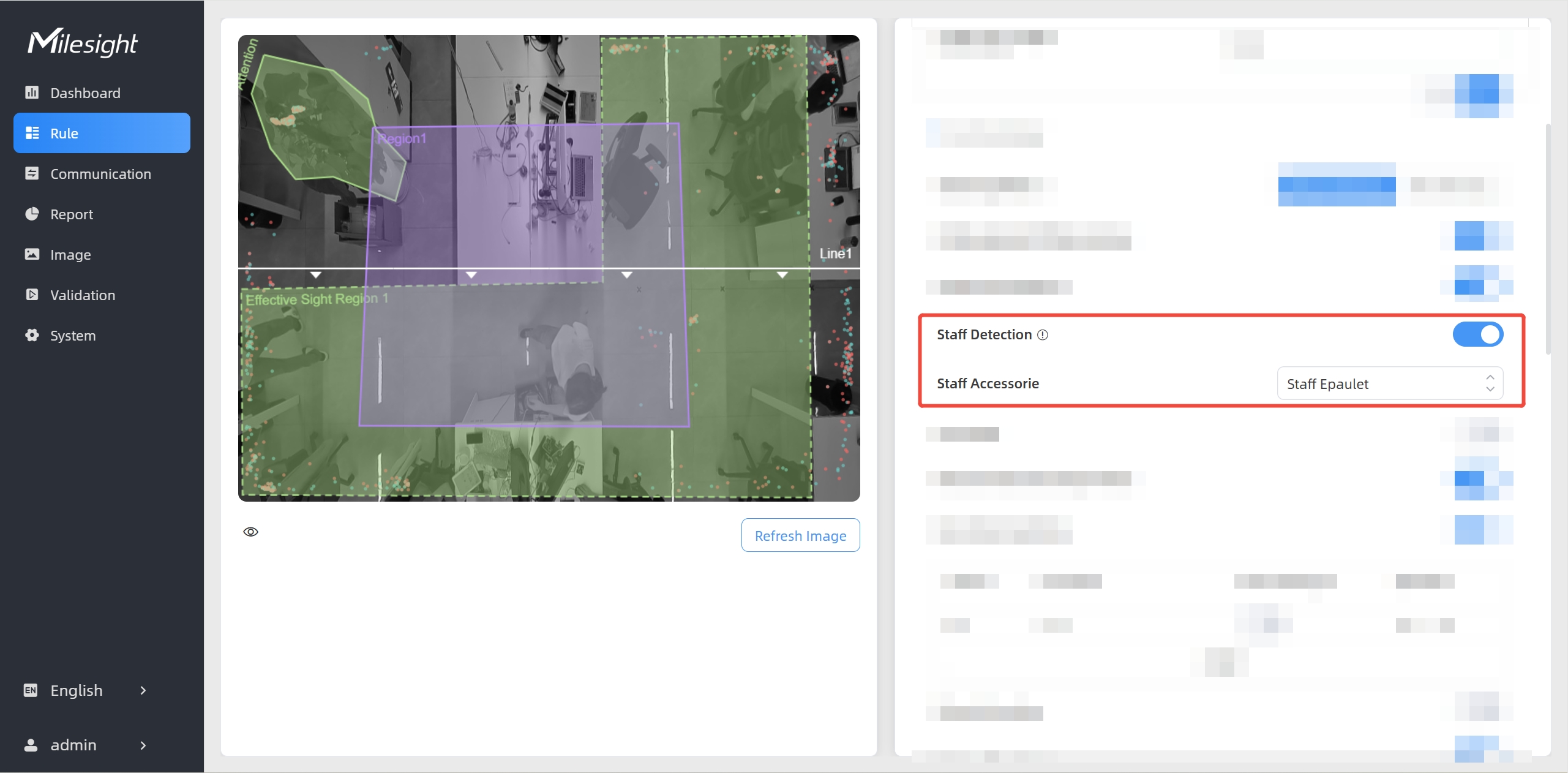The width and height of the screenshot is (1568, 773).
Task: Click the Validation play icon
Action: pyautogui.click(x=32, y=295)
